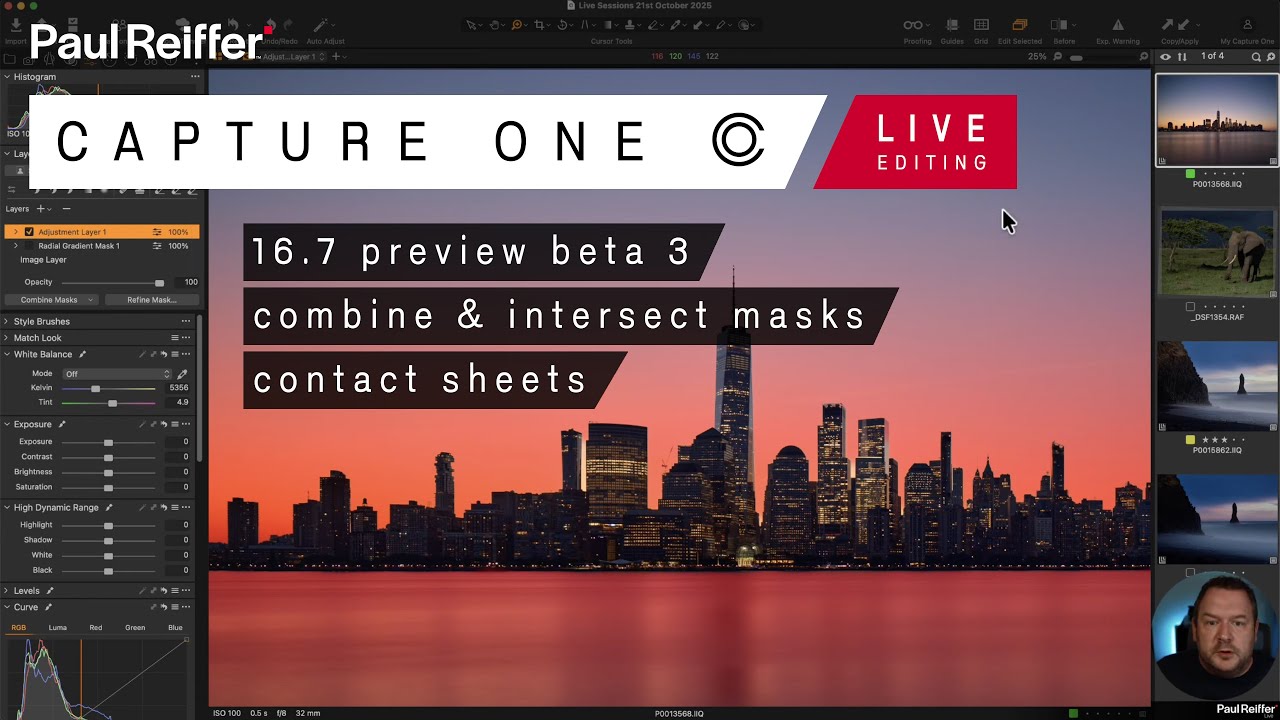Click the browser search magnifier icon
Screen dimensions: 1280x720
(x=1257, y=57)
